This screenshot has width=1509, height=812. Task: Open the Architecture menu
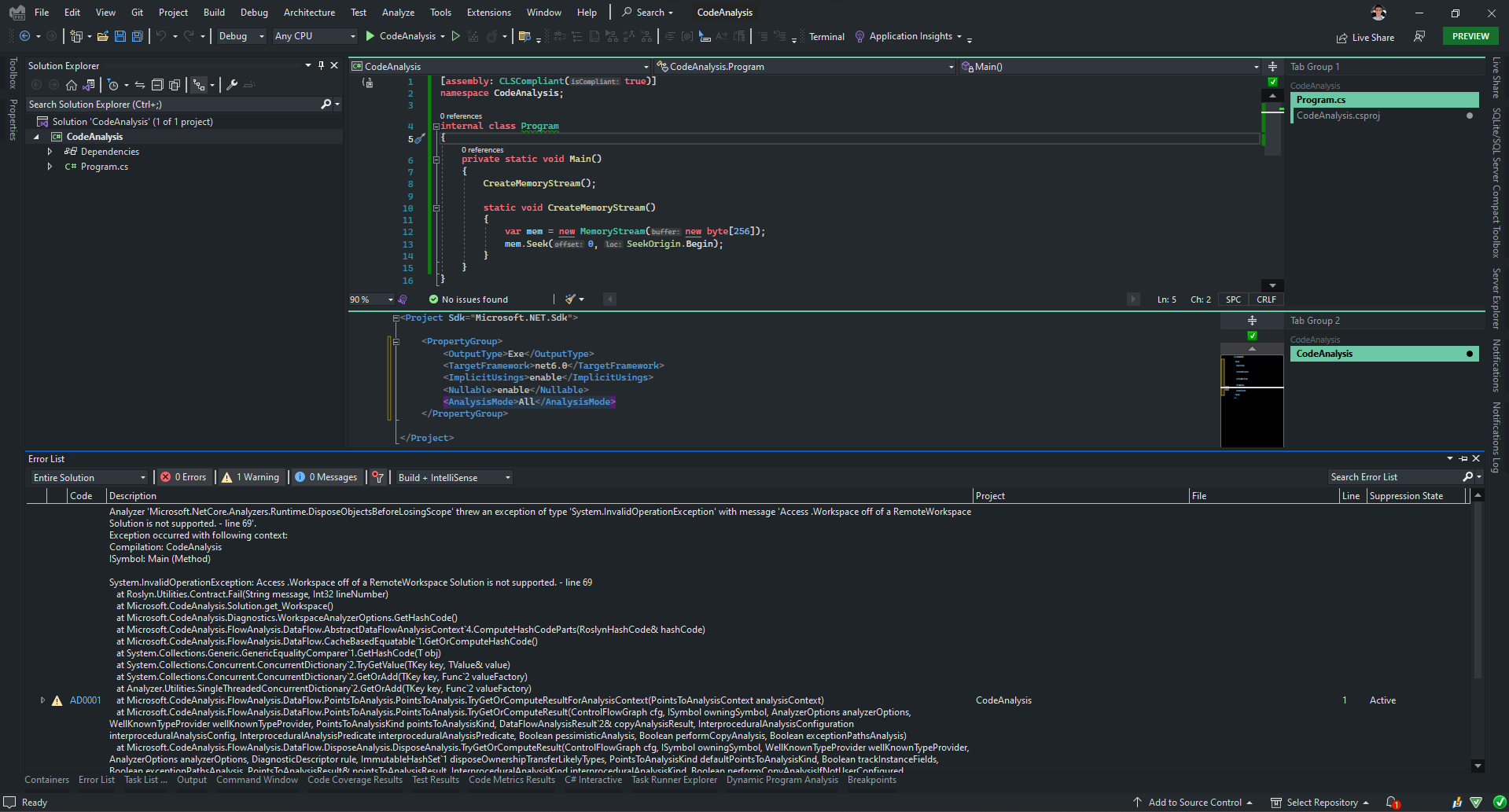pos(309,12)
